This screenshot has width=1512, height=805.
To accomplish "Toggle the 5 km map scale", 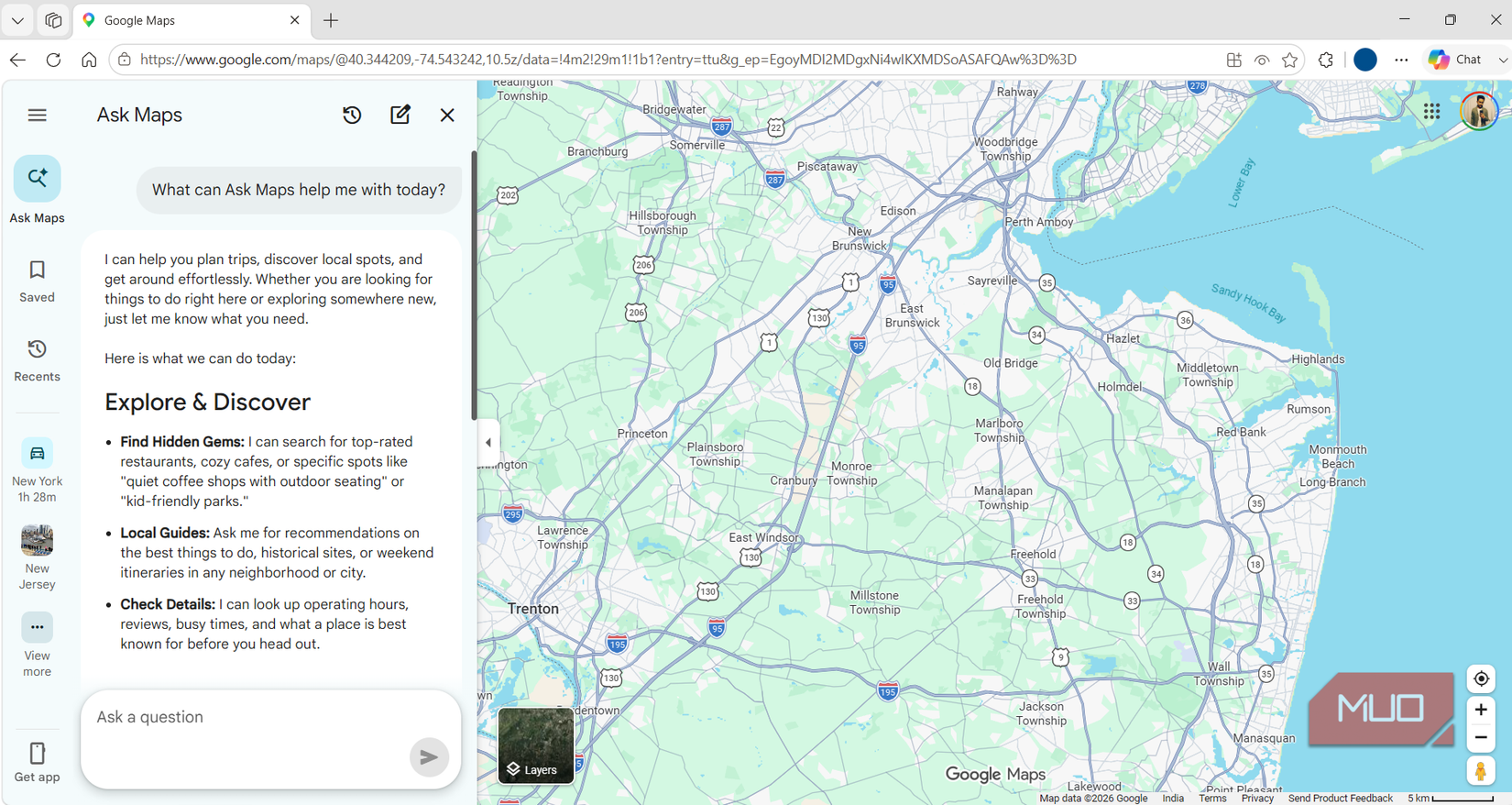I will pos(1451,799).
